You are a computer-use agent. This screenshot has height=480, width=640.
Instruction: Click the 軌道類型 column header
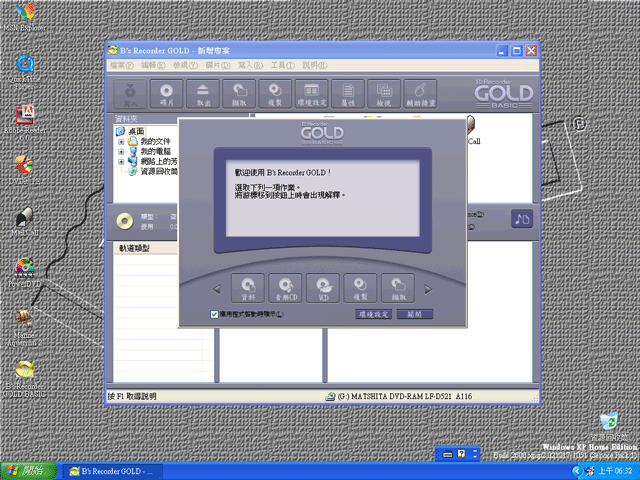tap(146, 248)
